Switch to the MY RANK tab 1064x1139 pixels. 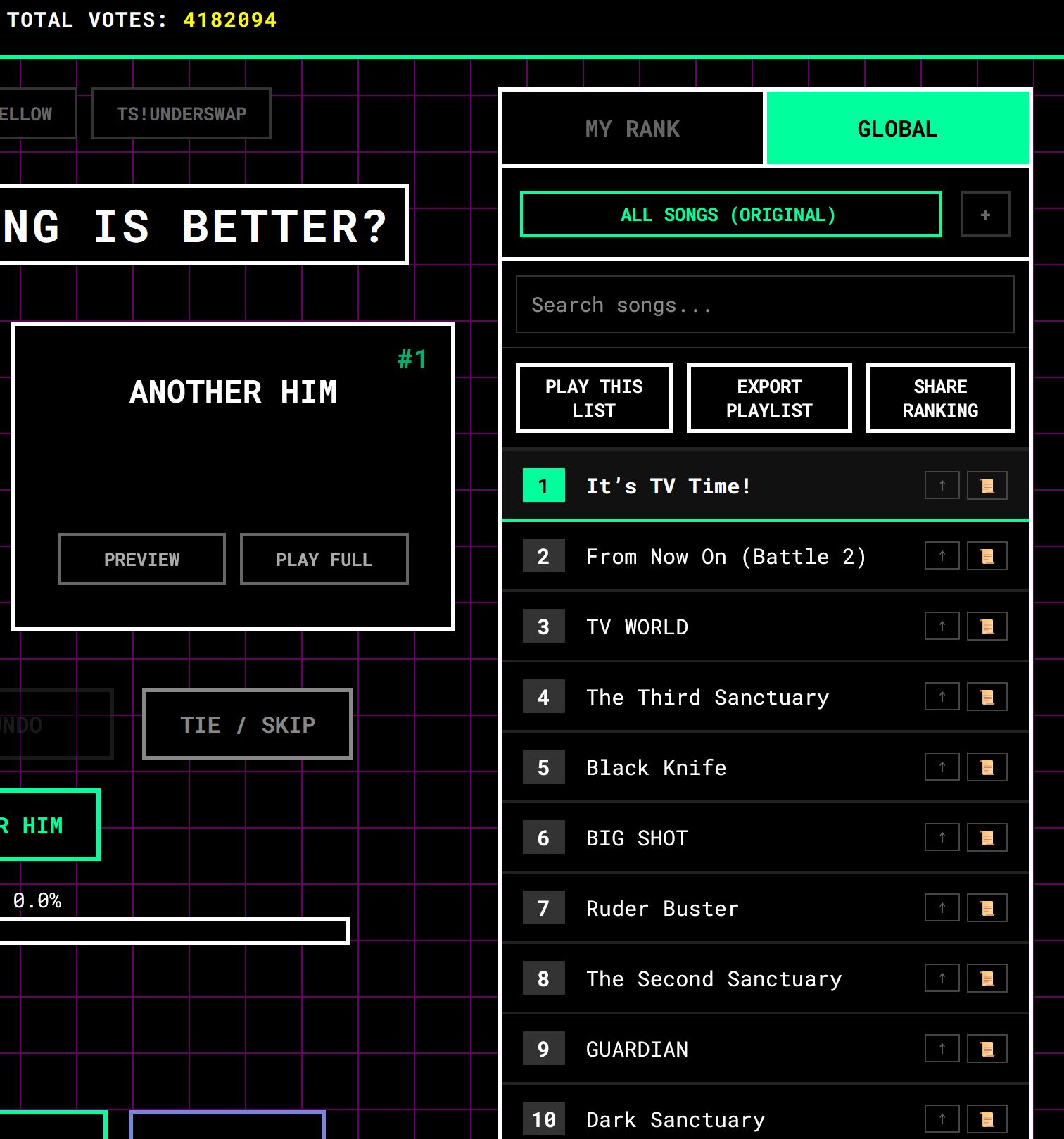633,129
